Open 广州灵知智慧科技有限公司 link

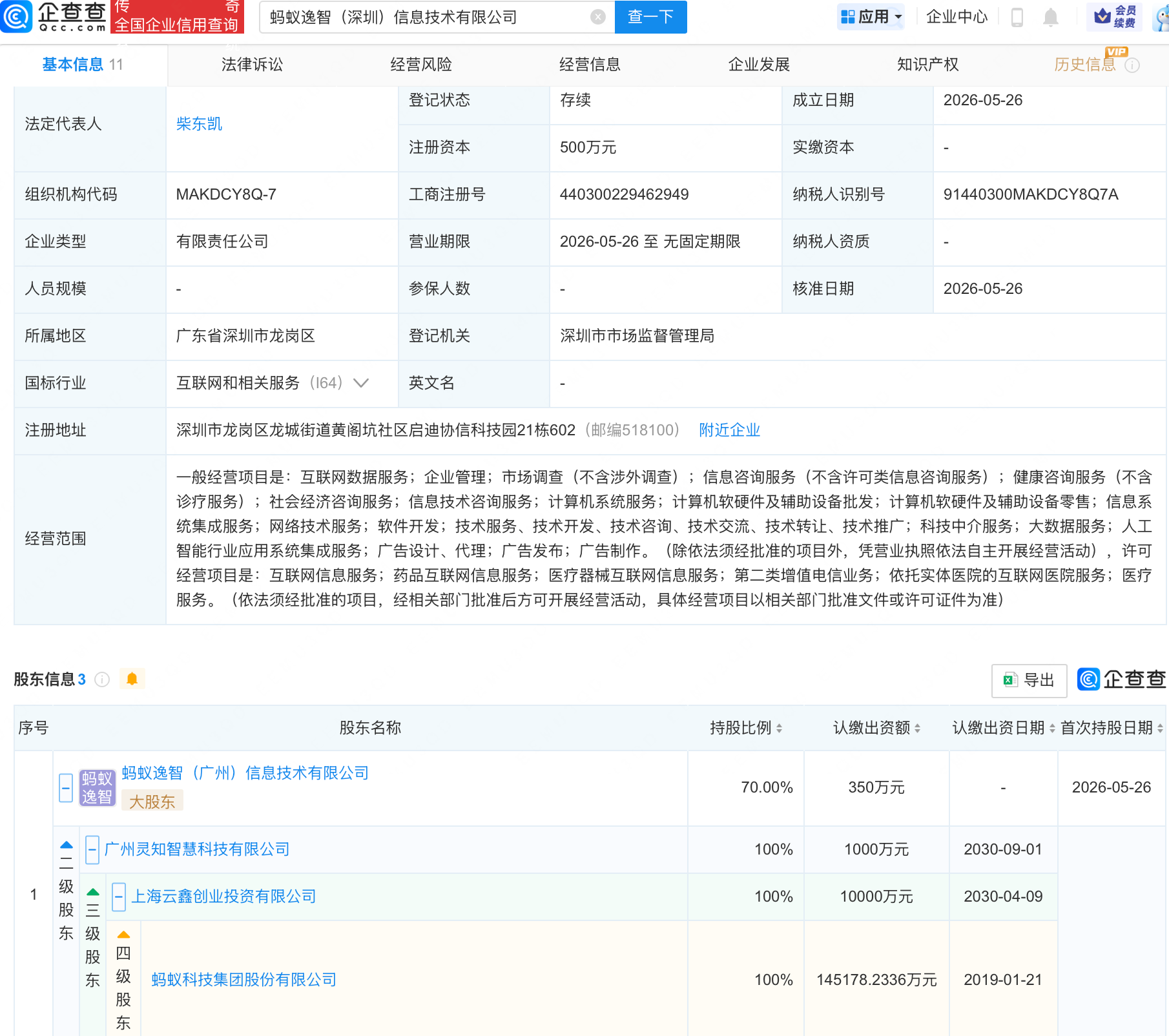coord(197,849)
